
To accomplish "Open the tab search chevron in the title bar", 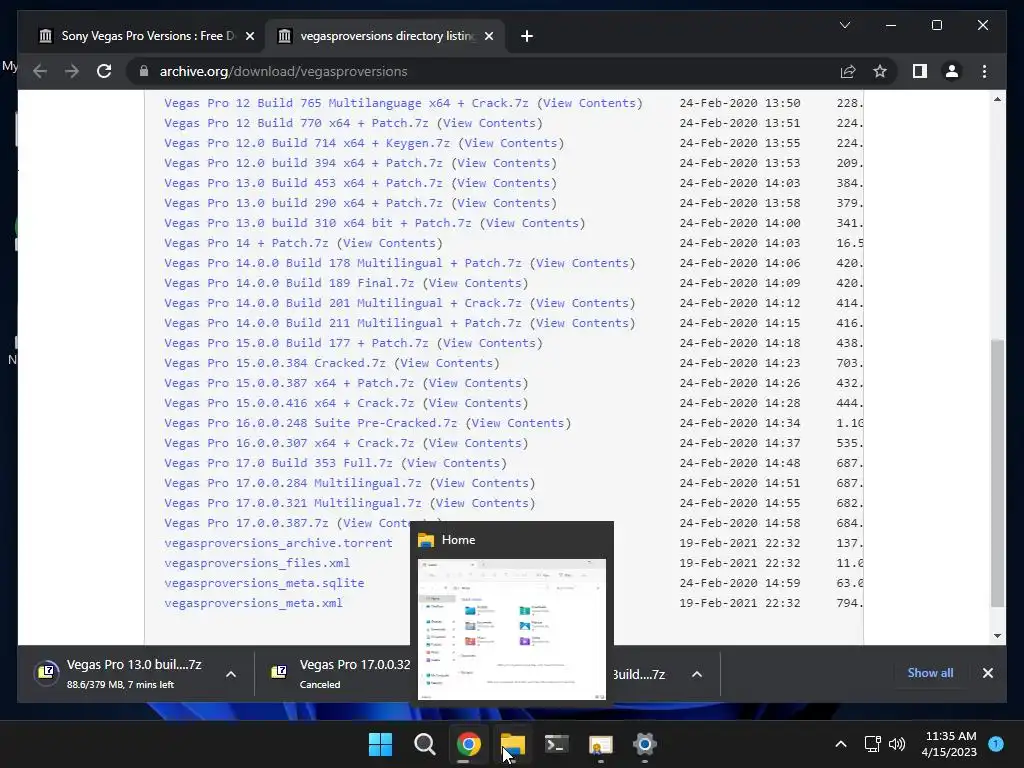I will (844, 25).
